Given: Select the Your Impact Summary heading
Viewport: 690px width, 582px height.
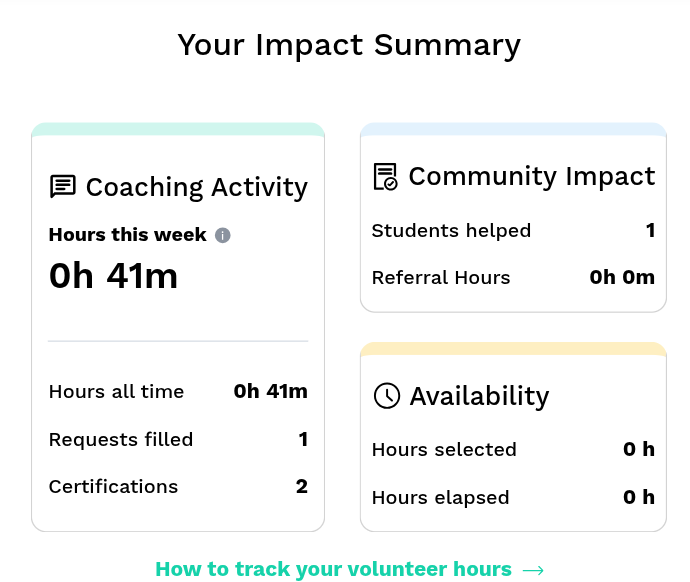Looking at the screenshot, I should [x=349, y=45].
